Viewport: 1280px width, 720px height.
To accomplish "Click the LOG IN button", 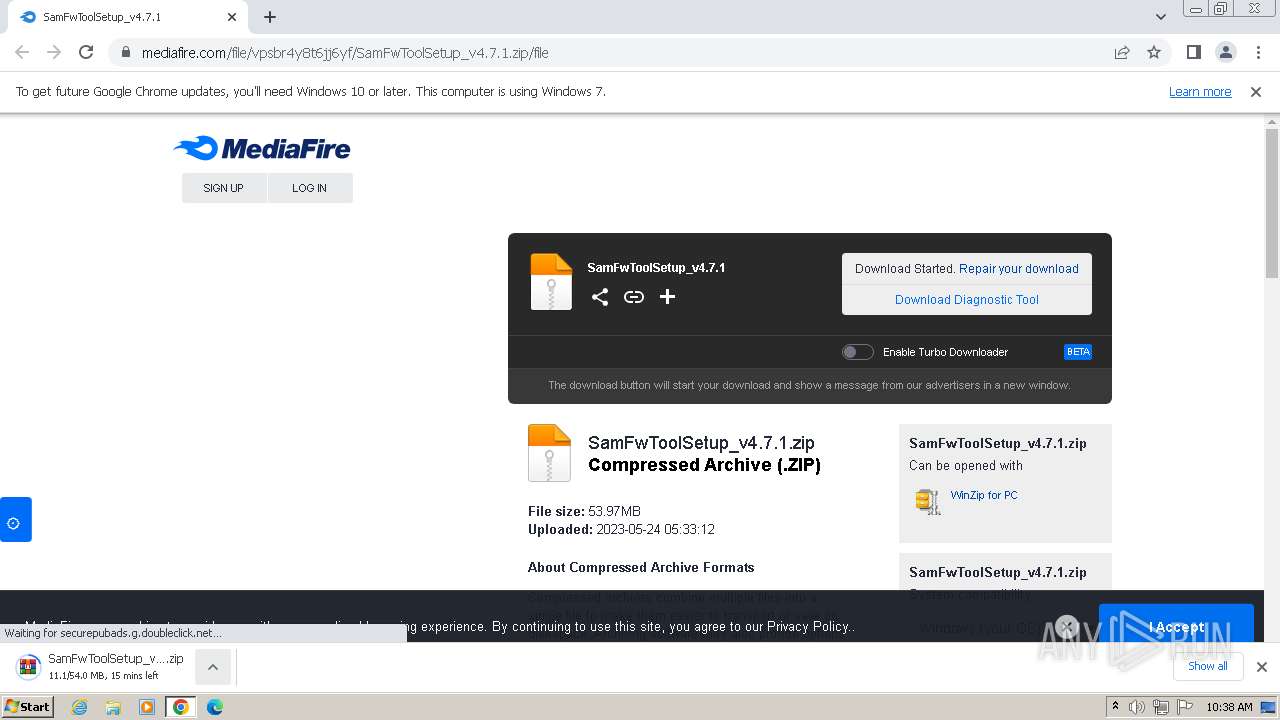I will pyautogui.click(x=310, y=188).
